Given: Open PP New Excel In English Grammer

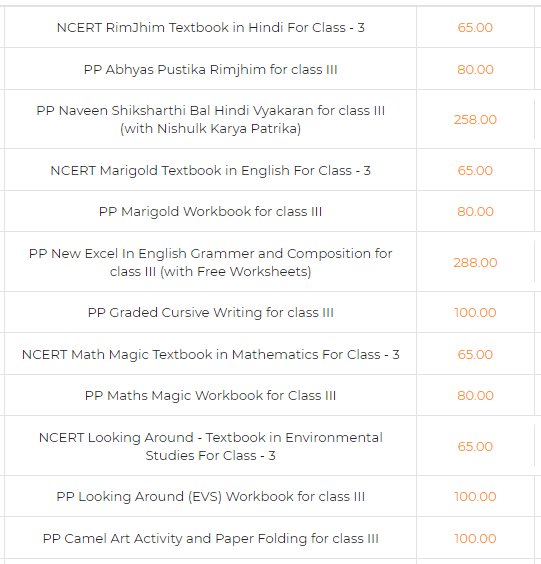Looking at the screenshot, I should coord(211,263).
